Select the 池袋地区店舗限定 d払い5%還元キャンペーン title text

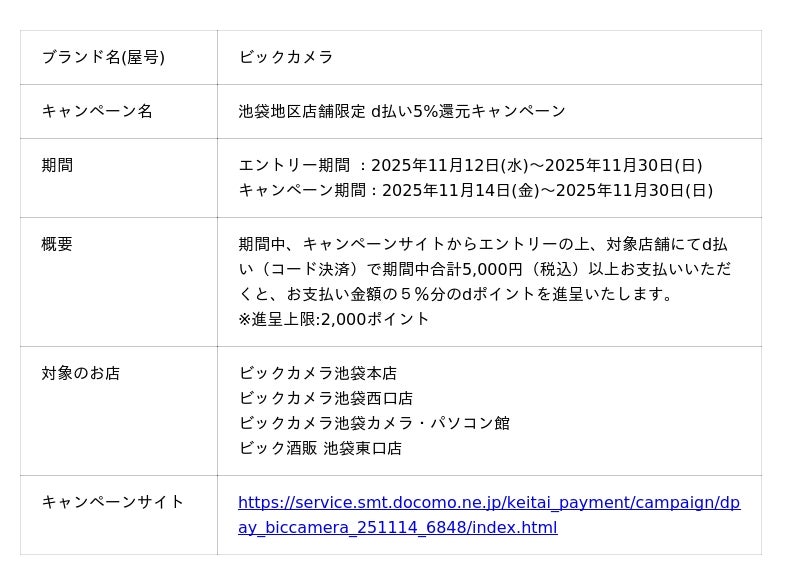pyautogui.click(x=402, y=111)
